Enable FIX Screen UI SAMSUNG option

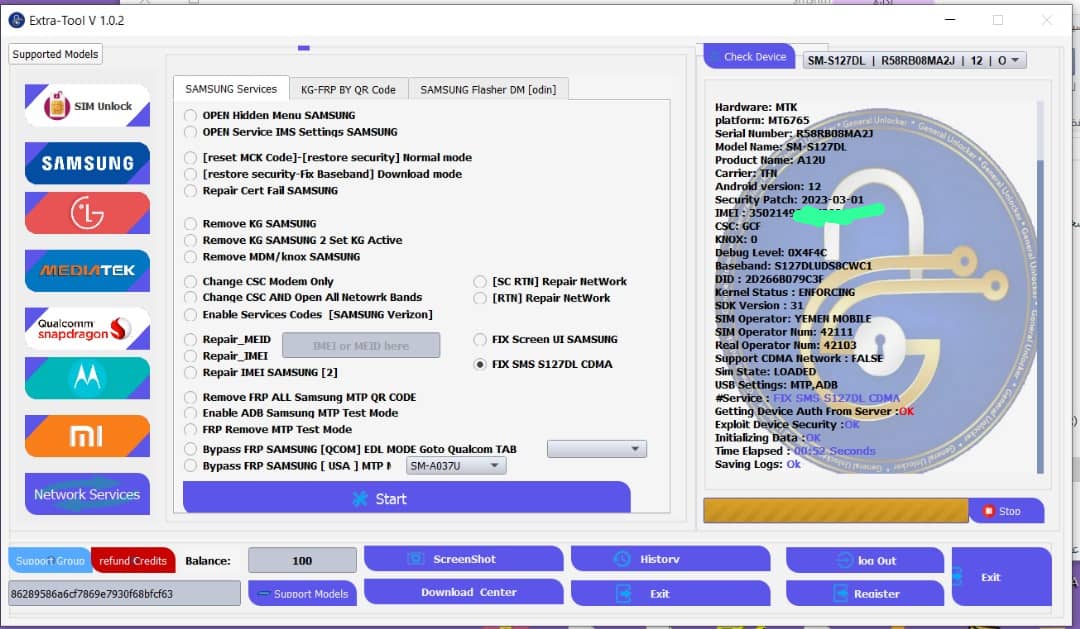(481, 340)
